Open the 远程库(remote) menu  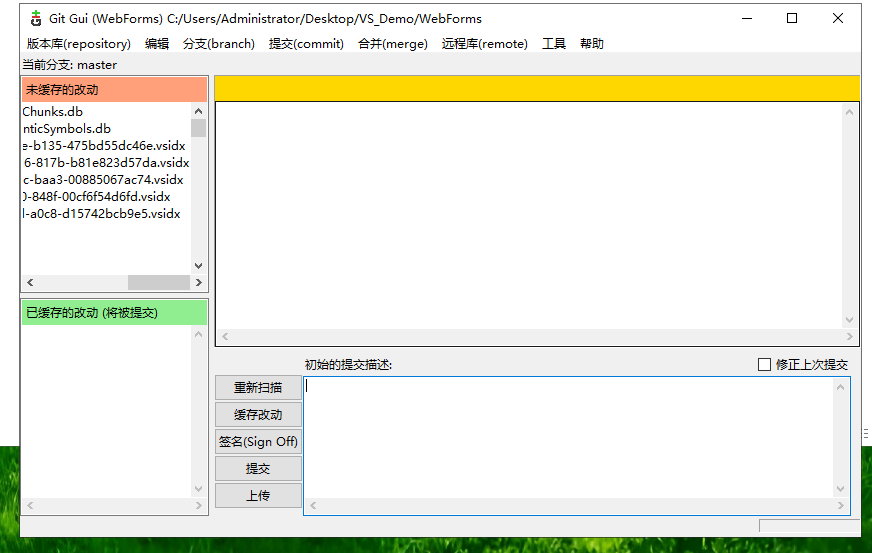point(484,44)
